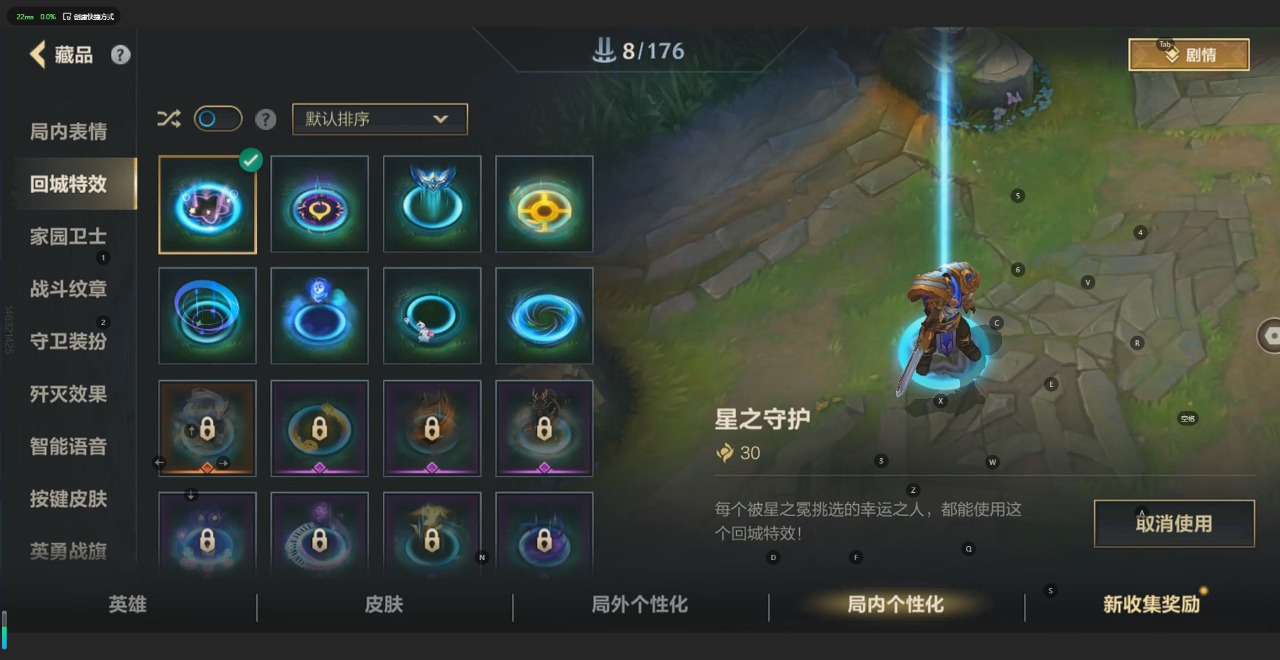
Task: Click the 取消使用 button
Action: coord(1174,524)
